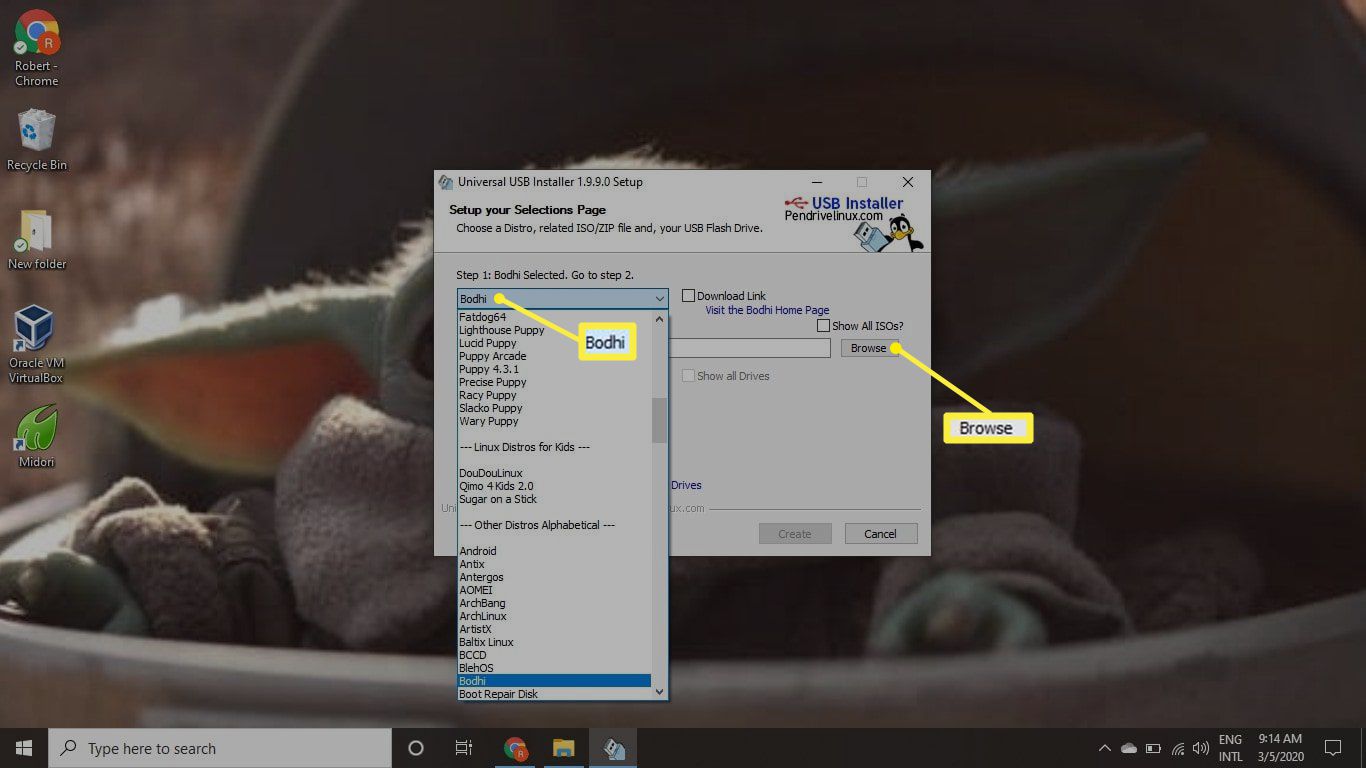Screen dimensions: 1366x768
Task: Open Wi-Fi network tray icon
Action: (x=1178, y=748)
